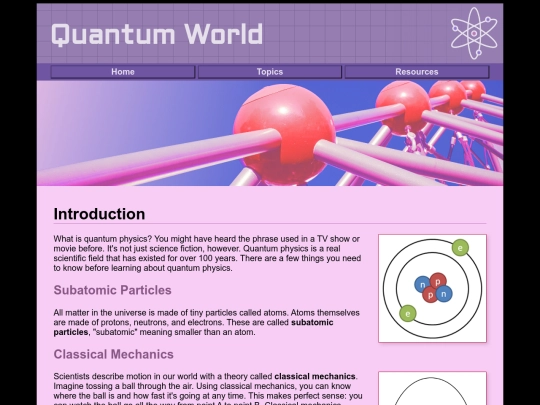Image resolution: width=540 pixels, height=405 pixels.
Task: Click the Introduction heading
Action: 99,214
